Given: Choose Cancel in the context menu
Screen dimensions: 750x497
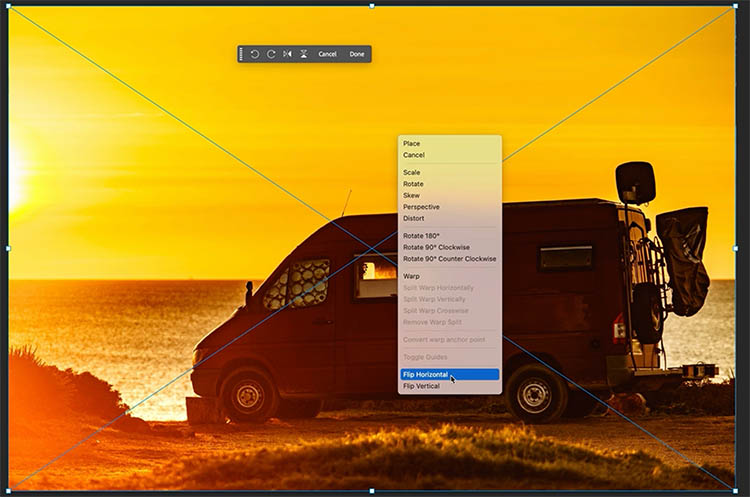Looking at the screenshot, I should point(414,155).
